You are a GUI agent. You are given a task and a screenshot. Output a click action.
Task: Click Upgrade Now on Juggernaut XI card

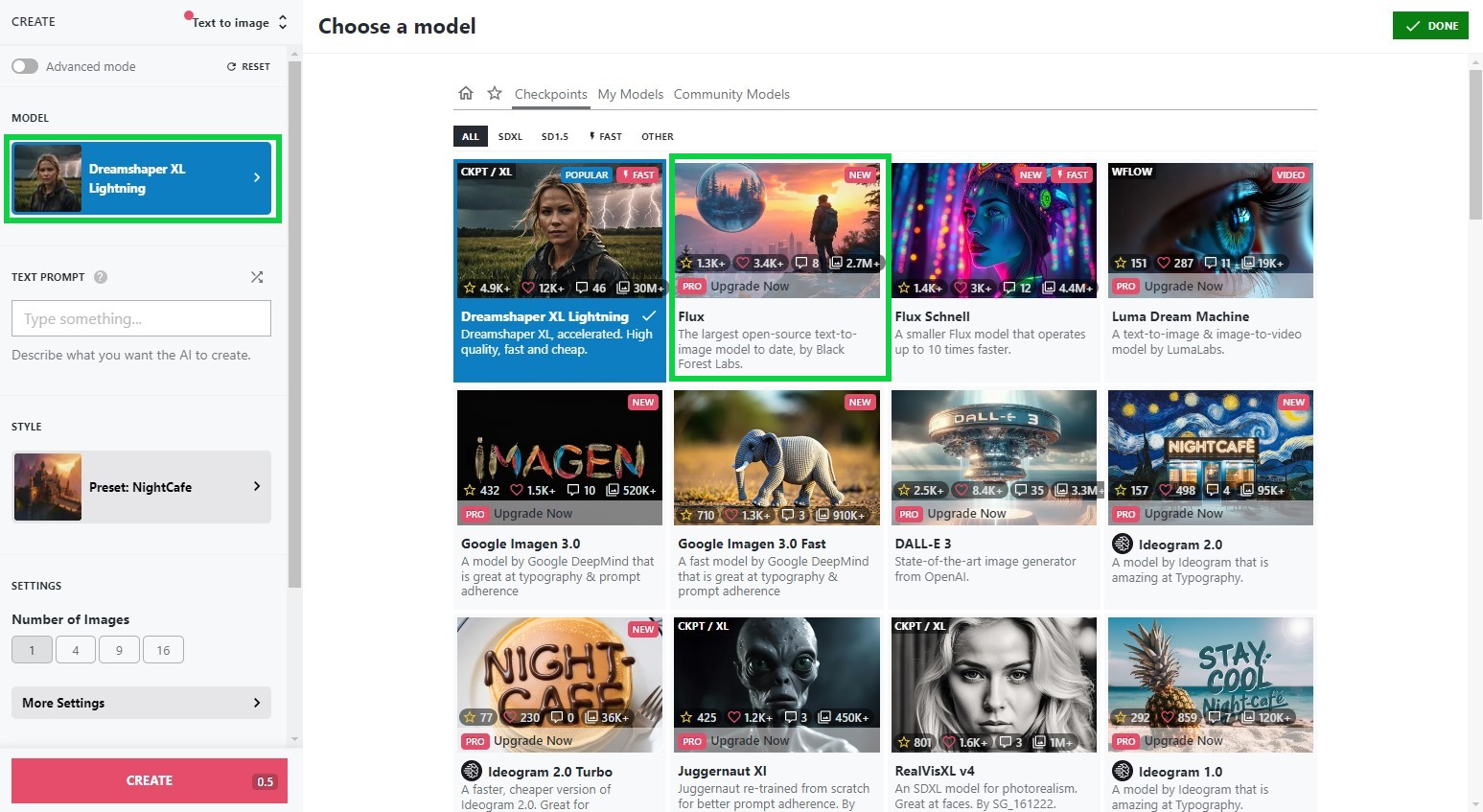750,741
